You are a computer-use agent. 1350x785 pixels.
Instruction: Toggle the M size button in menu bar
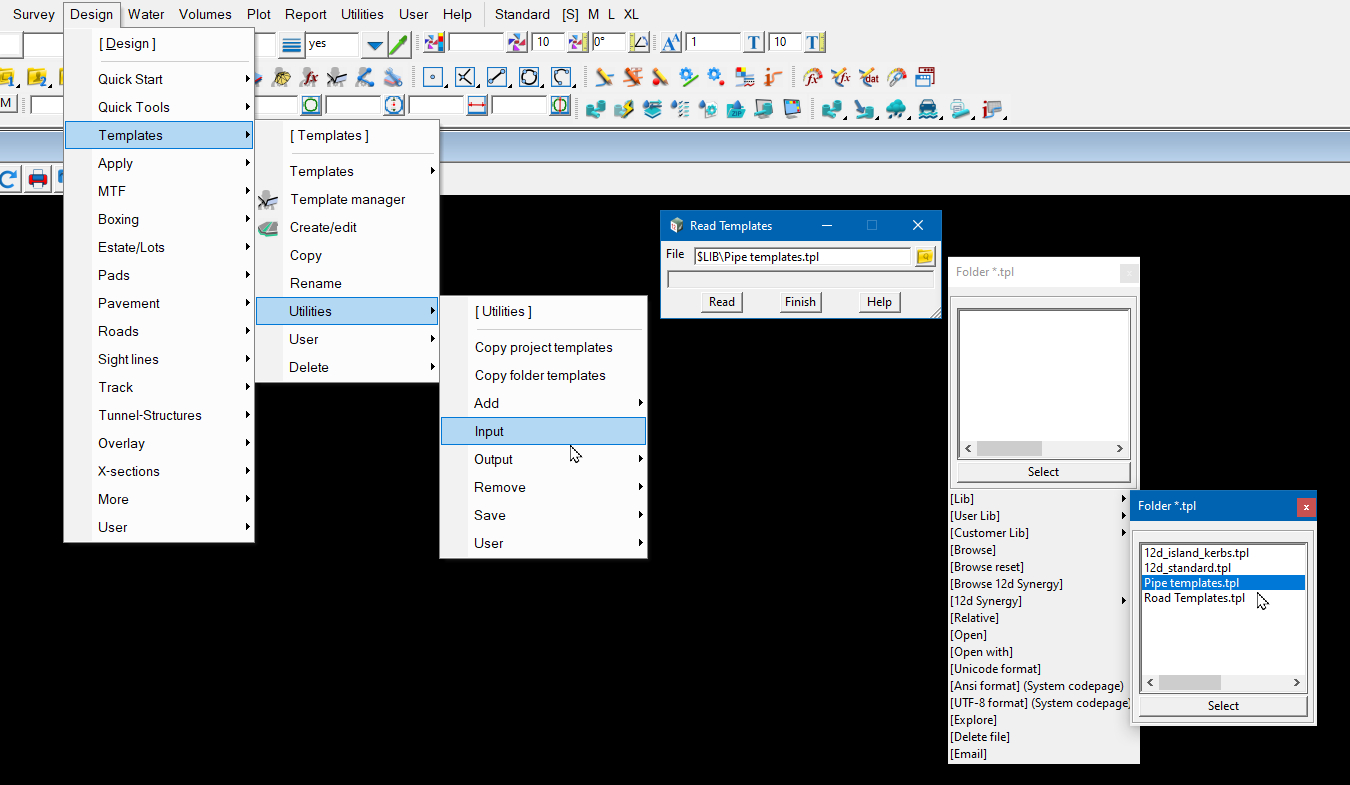pos(594,14)
